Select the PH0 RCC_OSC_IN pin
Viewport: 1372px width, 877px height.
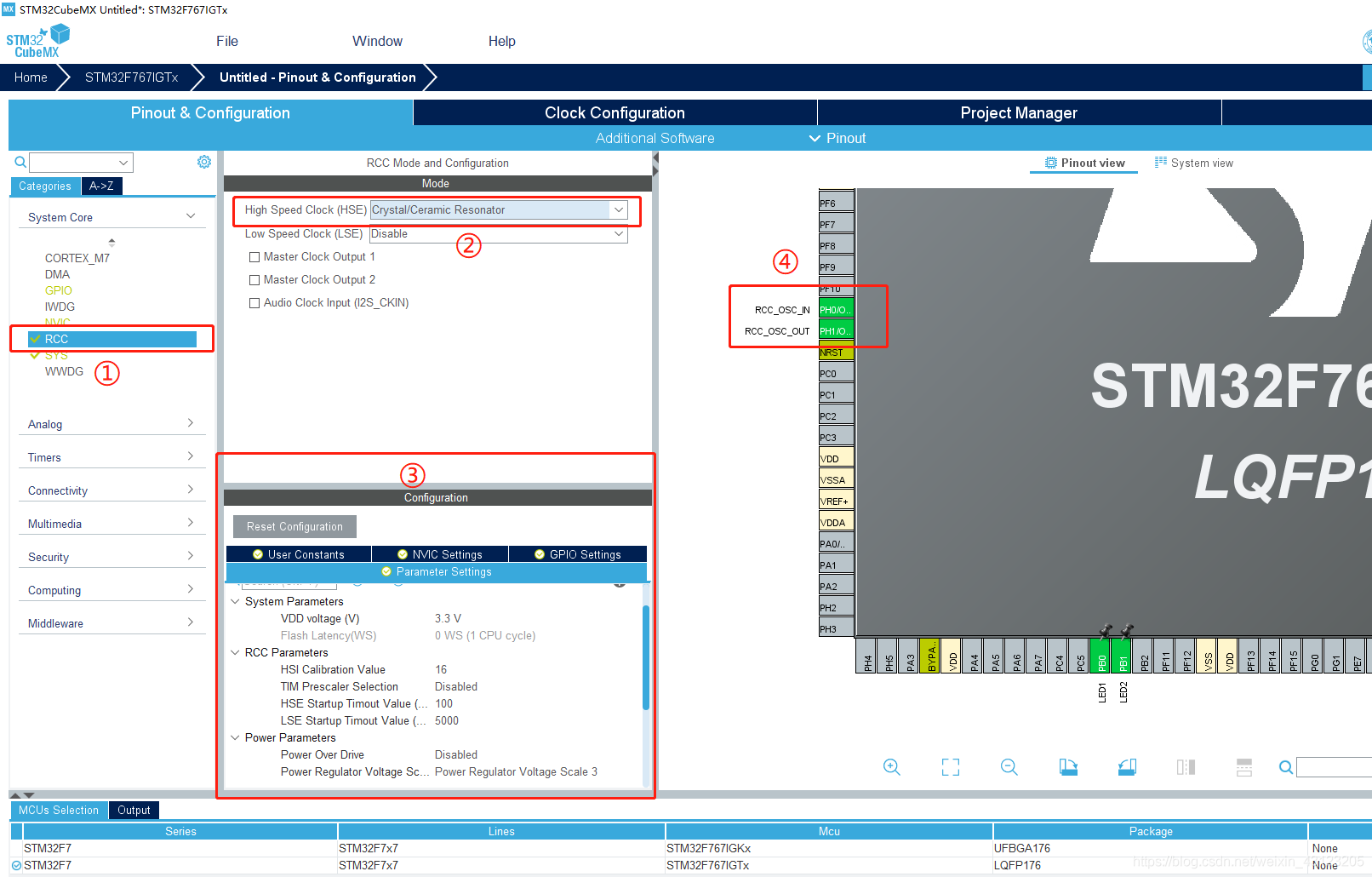point(836,309)
